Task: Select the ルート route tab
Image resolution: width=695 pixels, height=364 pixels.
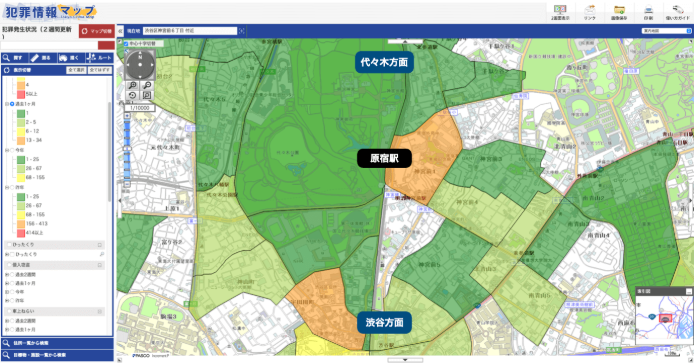Action: 100,58
